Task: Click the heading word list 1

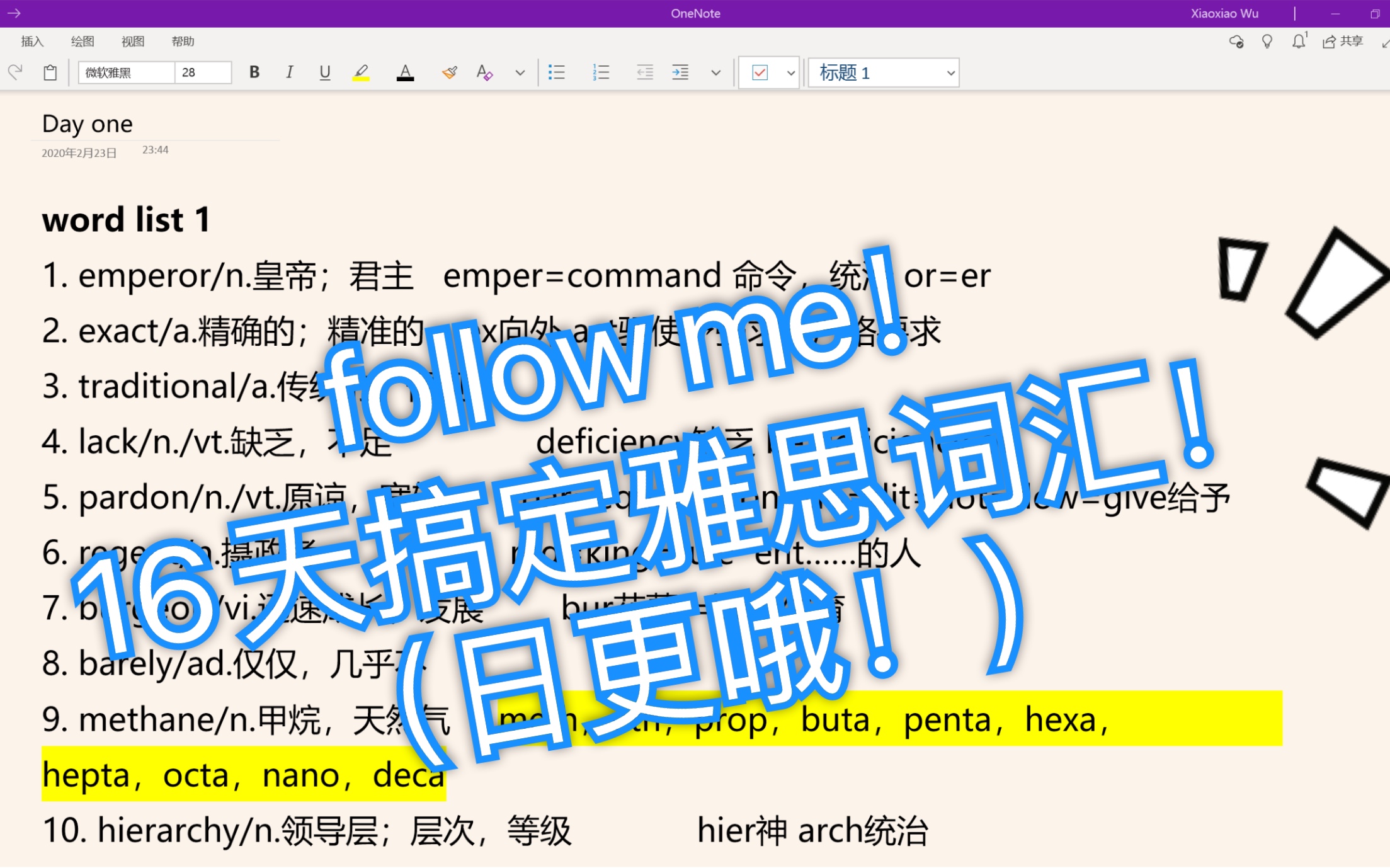Action: tap(126, 220)
